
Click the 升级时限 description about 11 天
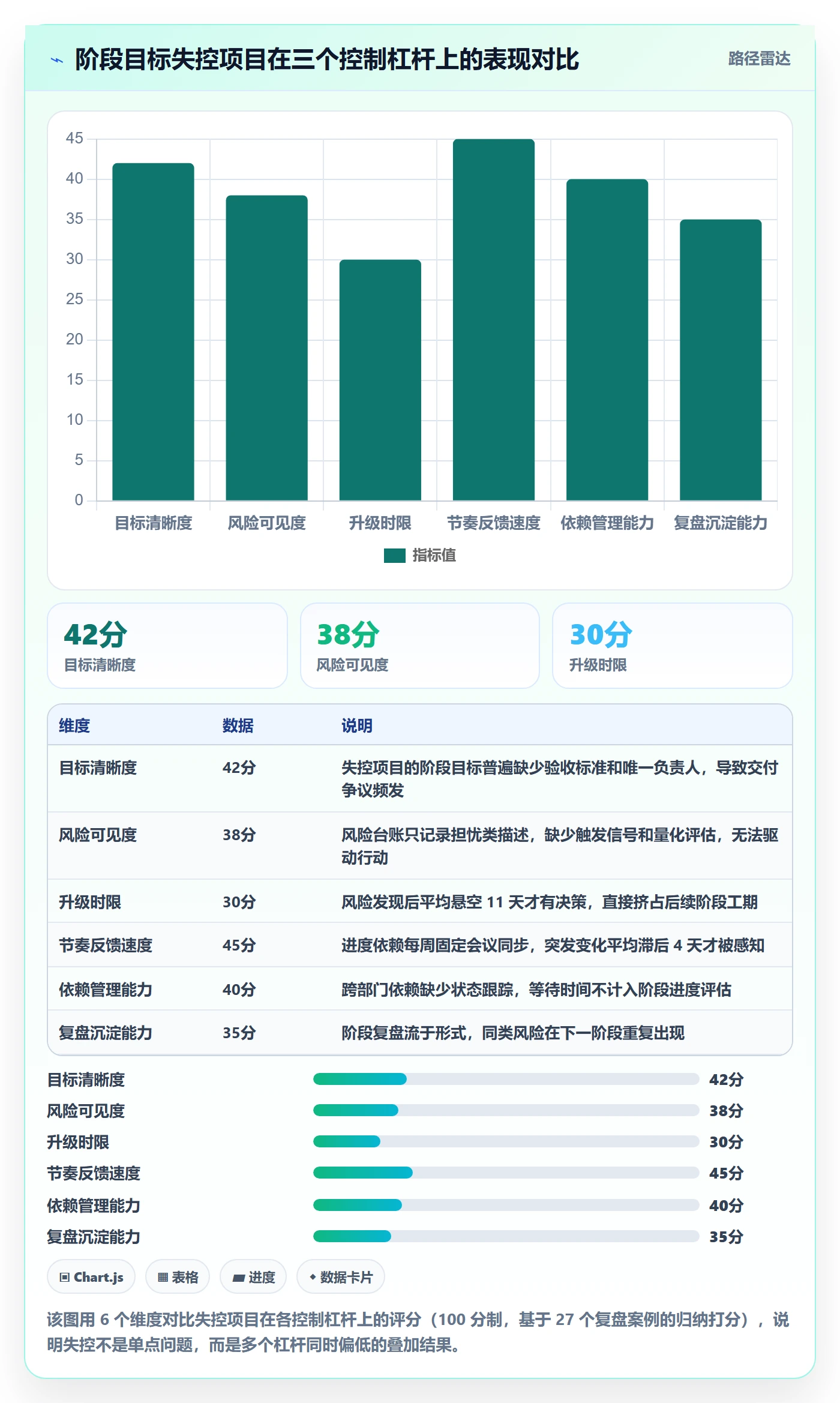click(550, 902)
